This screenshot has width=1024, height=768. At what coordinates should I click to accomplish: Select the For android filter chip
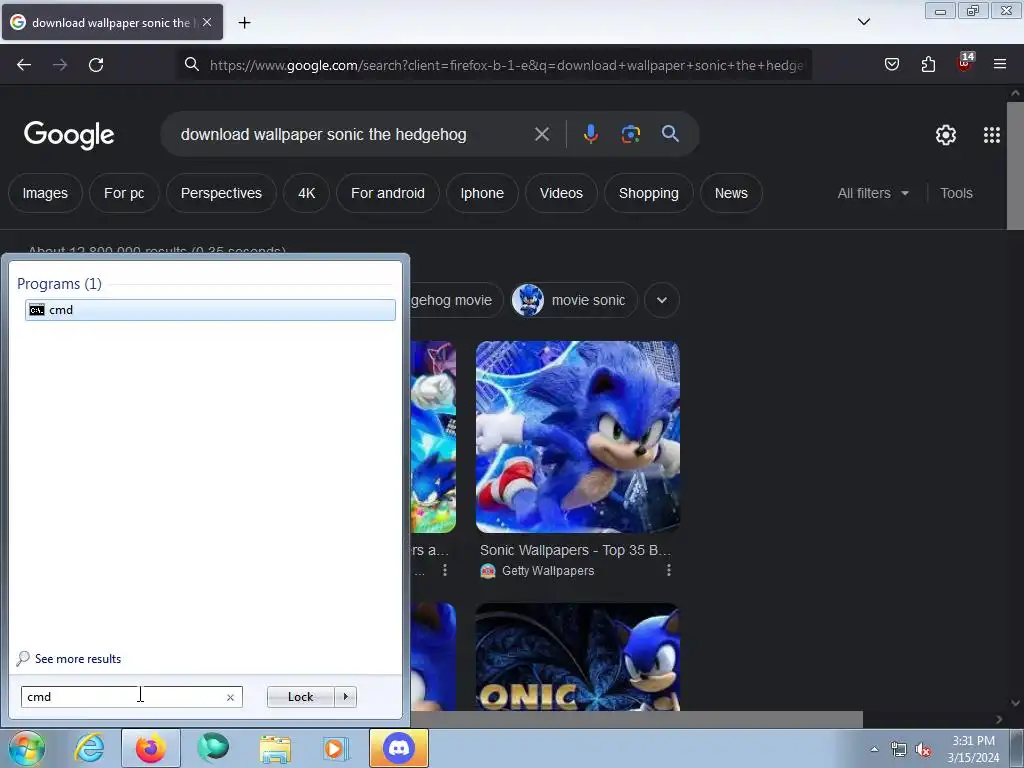coord(388,193)
